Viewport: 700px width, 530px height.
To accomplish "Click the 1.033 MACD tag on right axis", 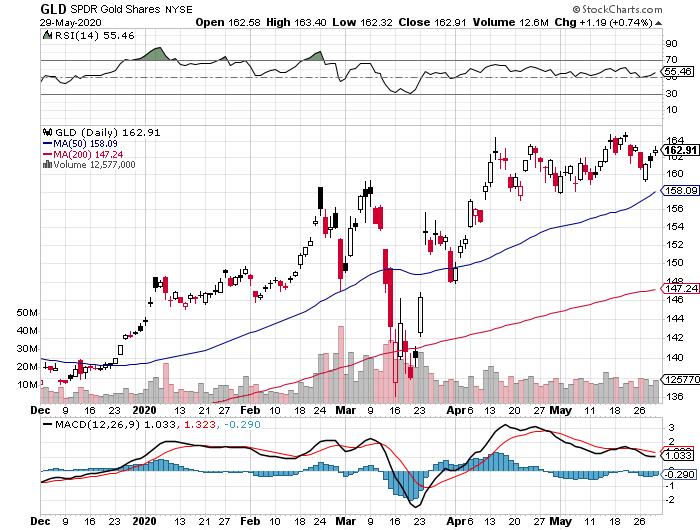I will [678, 456].
